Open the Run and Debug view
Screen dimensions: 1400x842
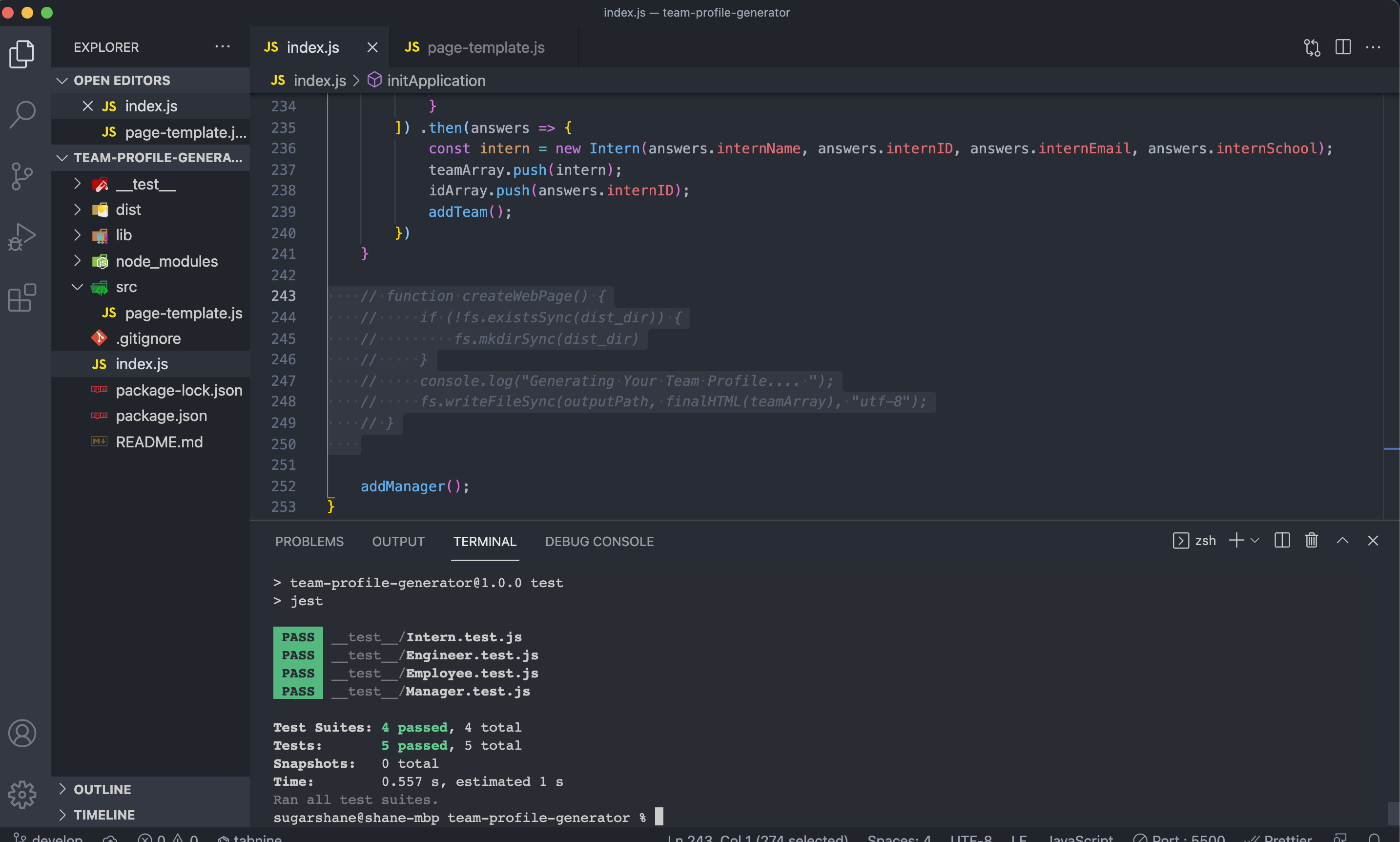click(22, 236)
